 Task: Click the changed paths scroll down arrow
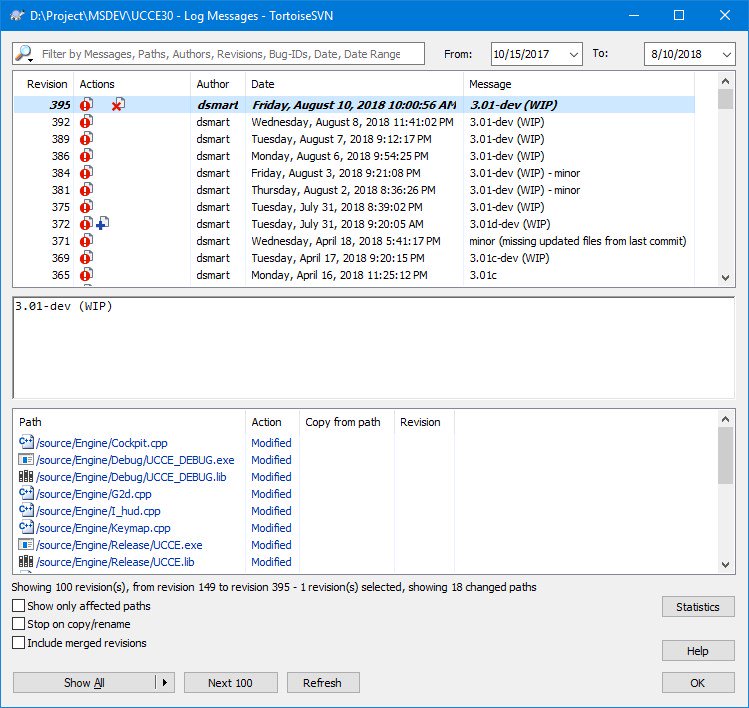[x=725, y=565]
